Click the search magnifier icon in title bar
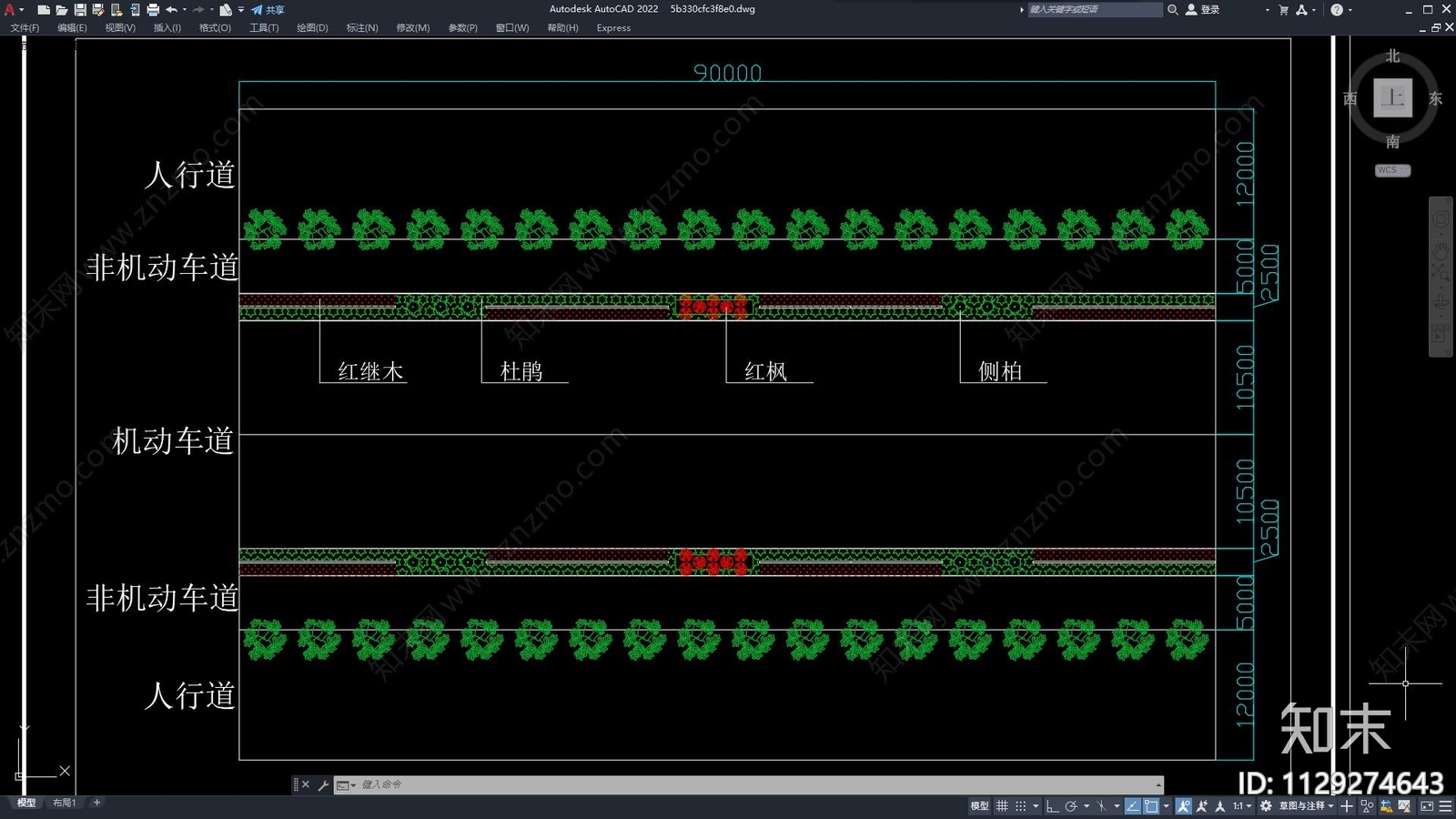This screenshot has width=1456, height=819. point(1173,10)
